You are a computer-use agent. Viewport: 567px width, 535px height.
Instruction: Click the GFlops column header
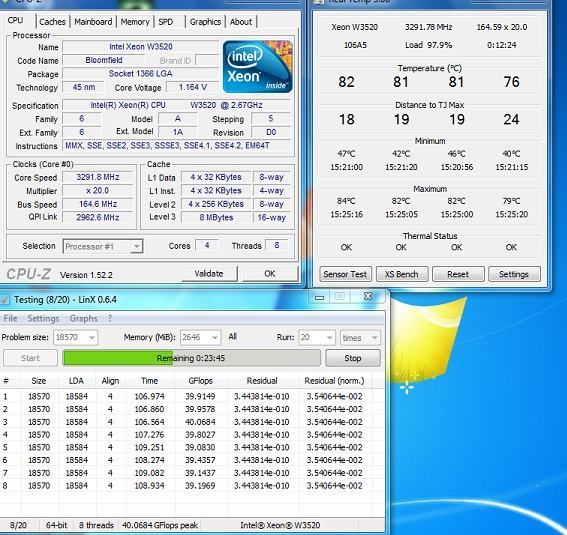[200, 381]
